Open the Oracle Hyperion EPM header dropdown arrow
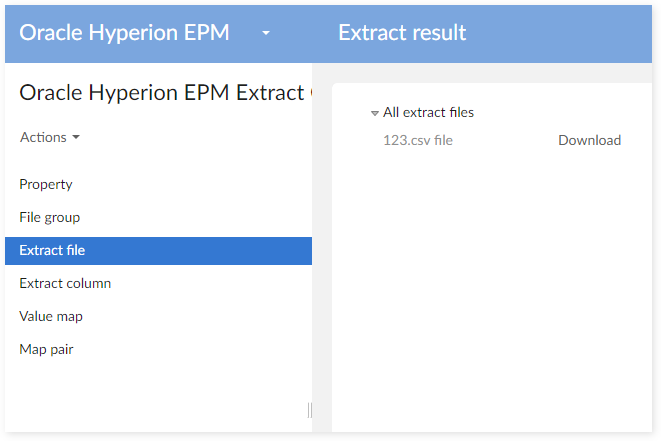 266,33
